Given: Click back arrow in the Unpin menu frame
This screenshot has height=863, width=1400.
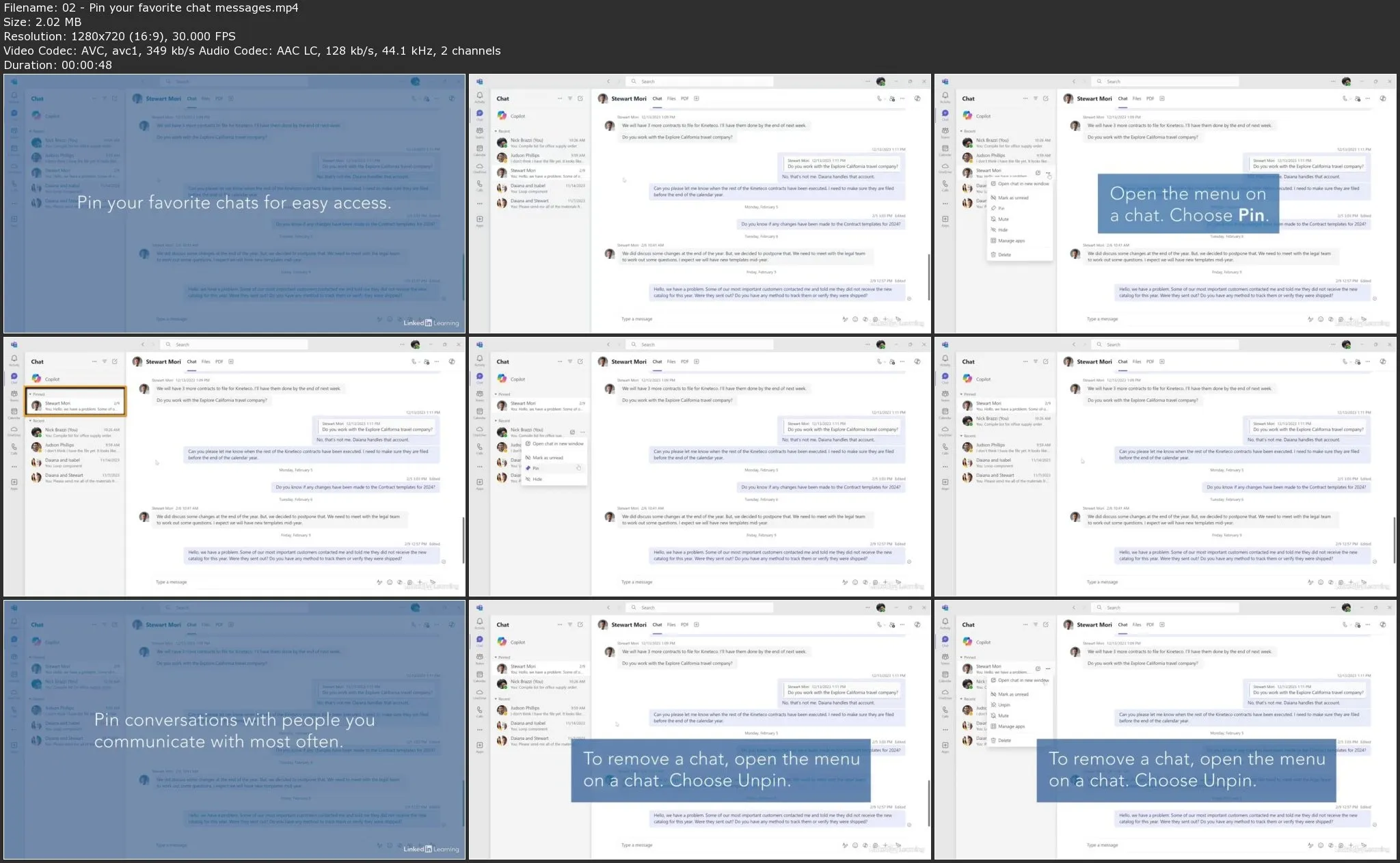Looking at the screenshot, I should [x=1074, y=607].
